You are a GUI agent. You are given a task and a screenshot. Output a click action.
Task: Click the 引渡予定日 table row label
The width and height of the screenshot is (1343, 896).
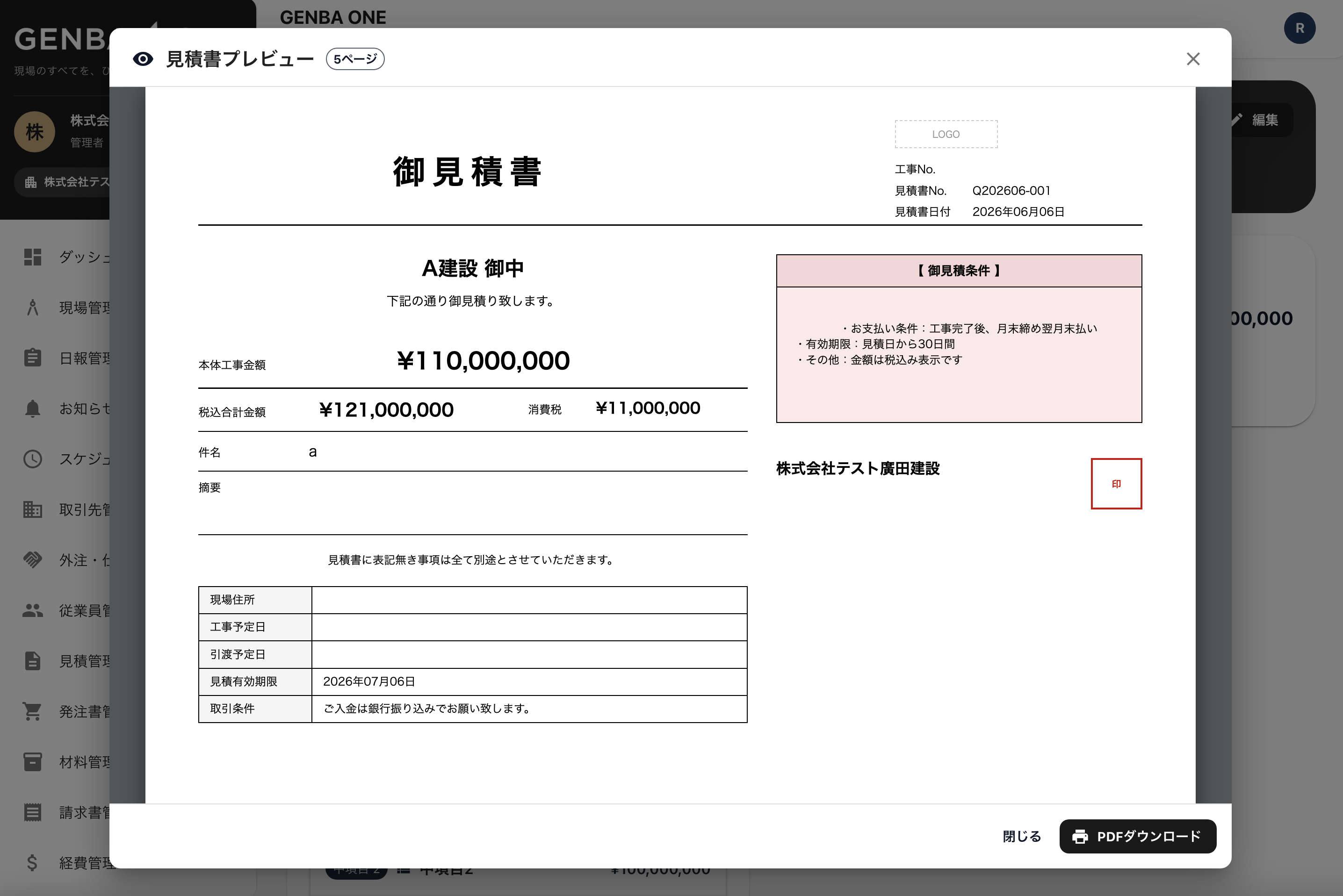(x=238, y=654)
